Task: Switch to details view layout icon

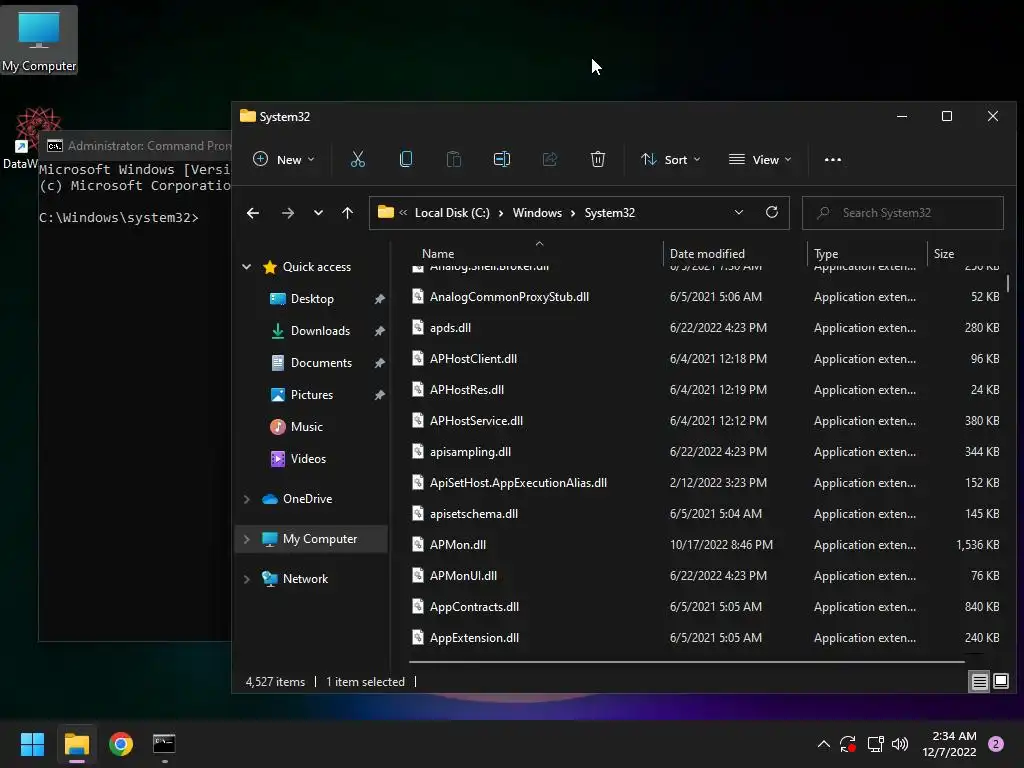Action: [980, 682]
